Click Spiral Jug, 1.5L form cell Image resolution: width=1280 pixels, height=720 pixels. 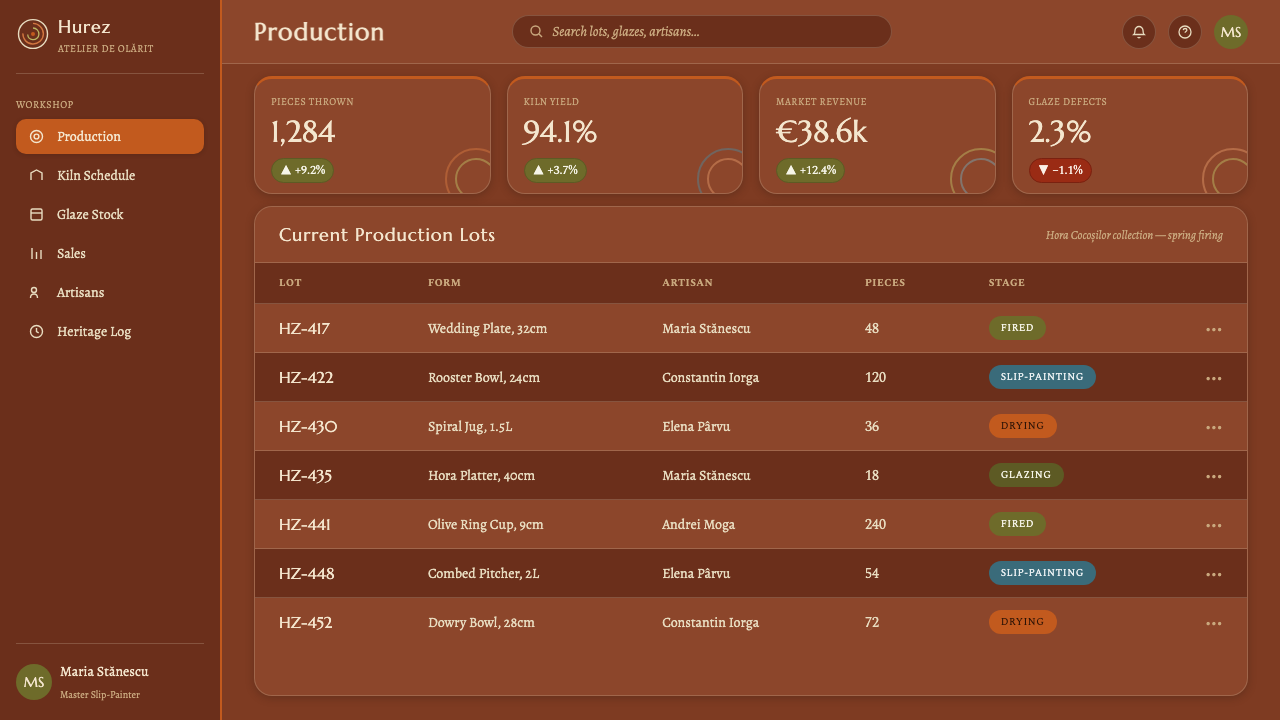click(470, 427)
